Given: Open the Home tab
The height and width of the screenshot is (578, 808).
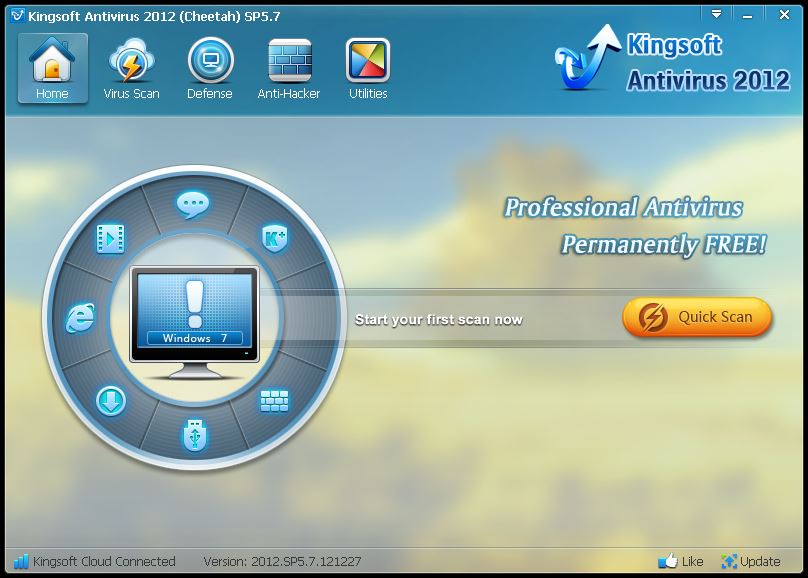Looking at the screenshot, I should (53, 68).
